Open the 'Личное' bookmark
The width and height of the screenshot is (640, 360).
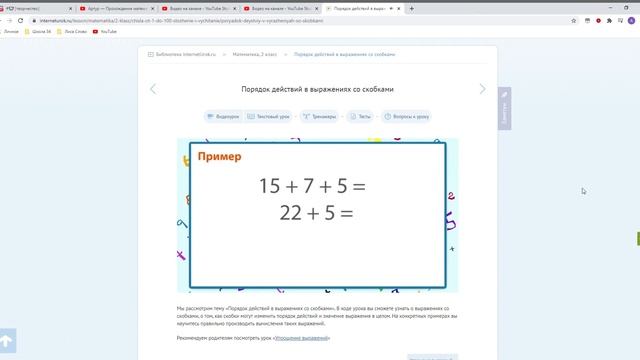pos(10,31)
